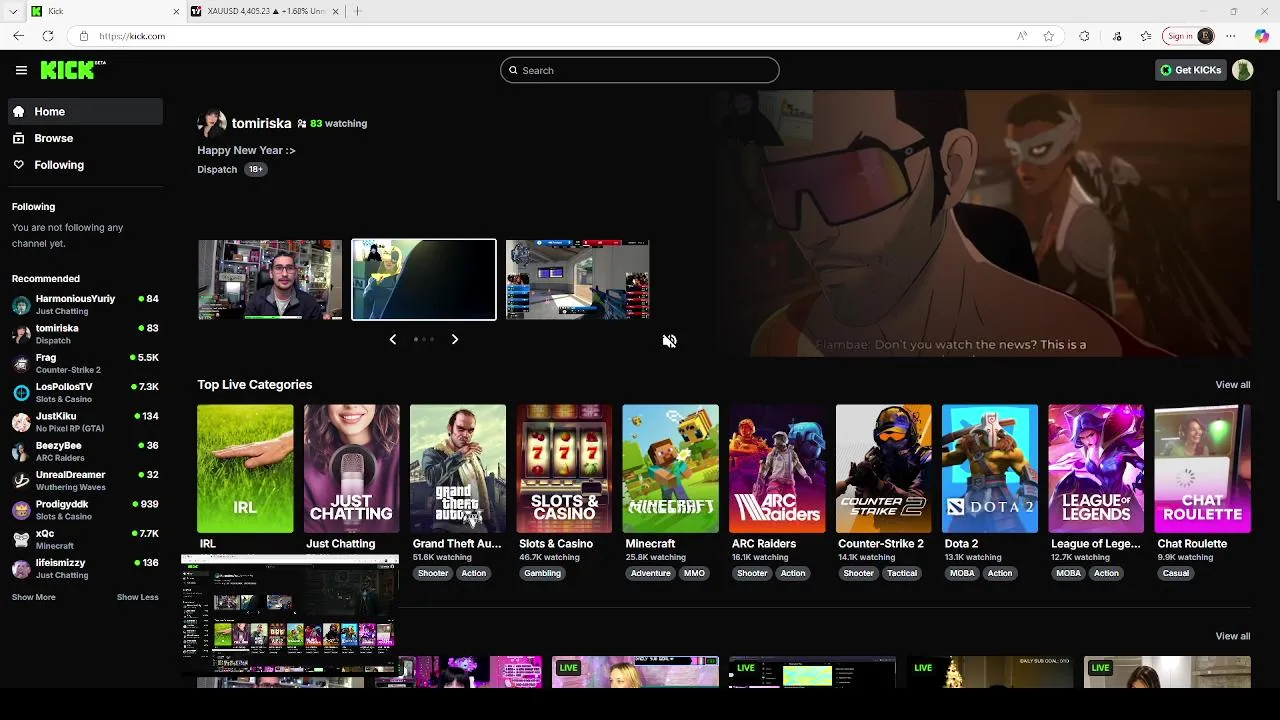Select the first featured stream thumbnail
The height and width of the screenshot is (720, 1280).
(x=270, y=280)
